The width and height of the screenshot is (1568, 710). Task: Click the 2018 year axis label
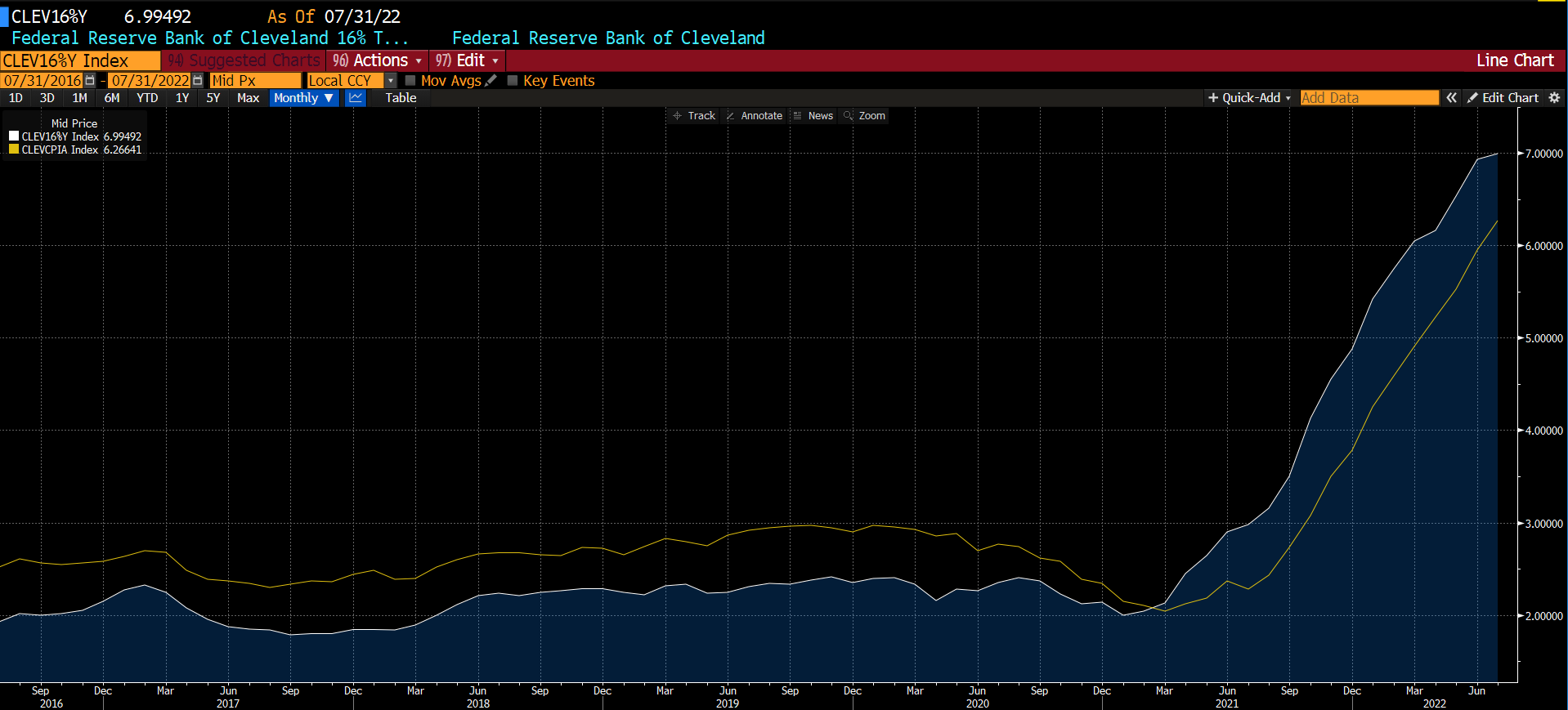pyautogui.click(x=478, y=703)
